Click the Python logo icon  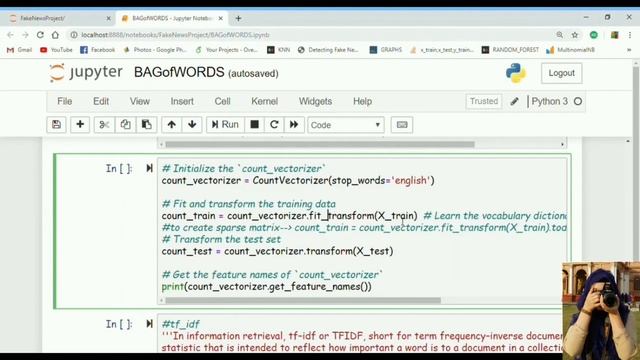tap(516, 73)
